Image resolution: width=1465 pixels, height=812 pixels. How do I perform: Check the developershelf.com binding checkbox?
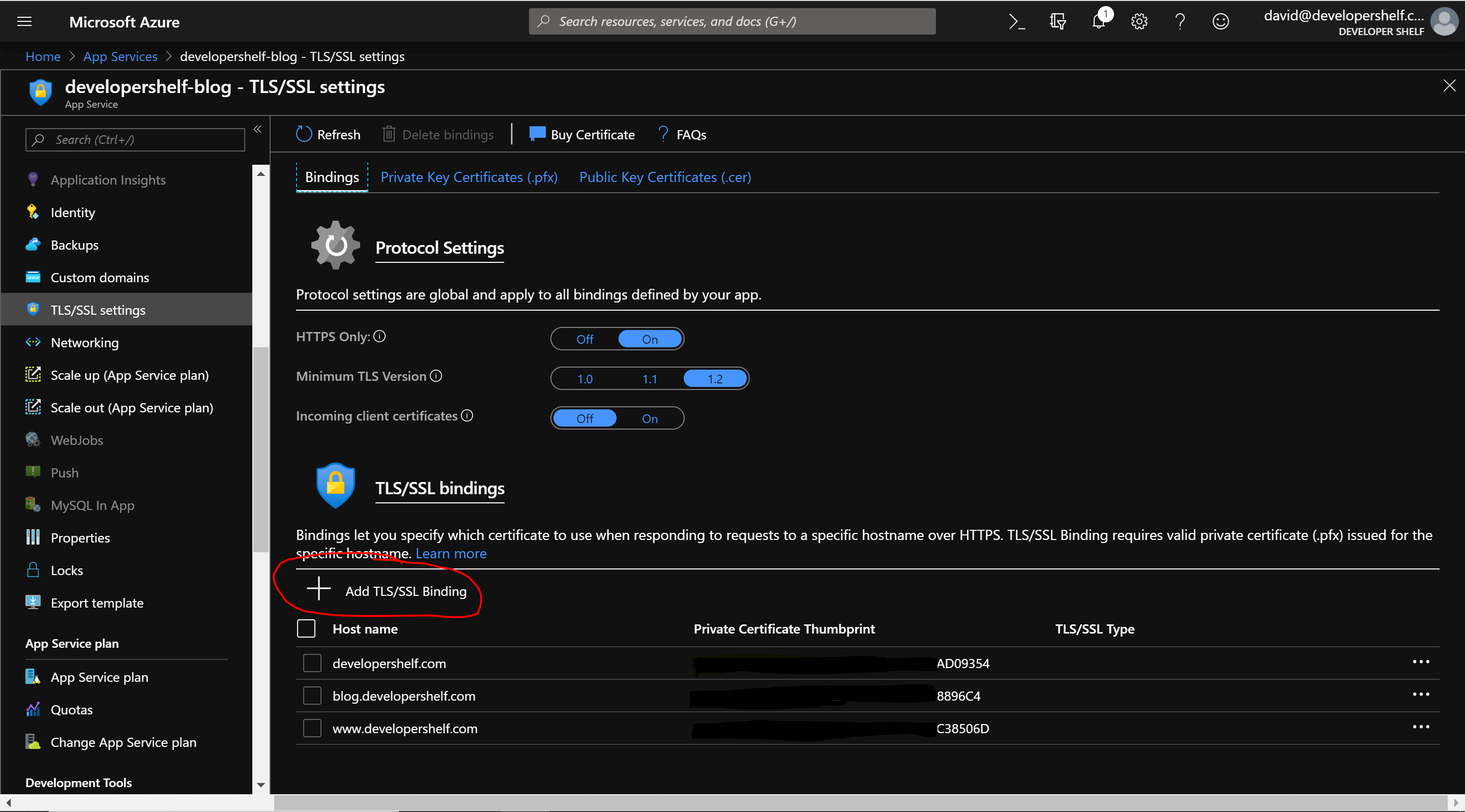click(312, 663)
